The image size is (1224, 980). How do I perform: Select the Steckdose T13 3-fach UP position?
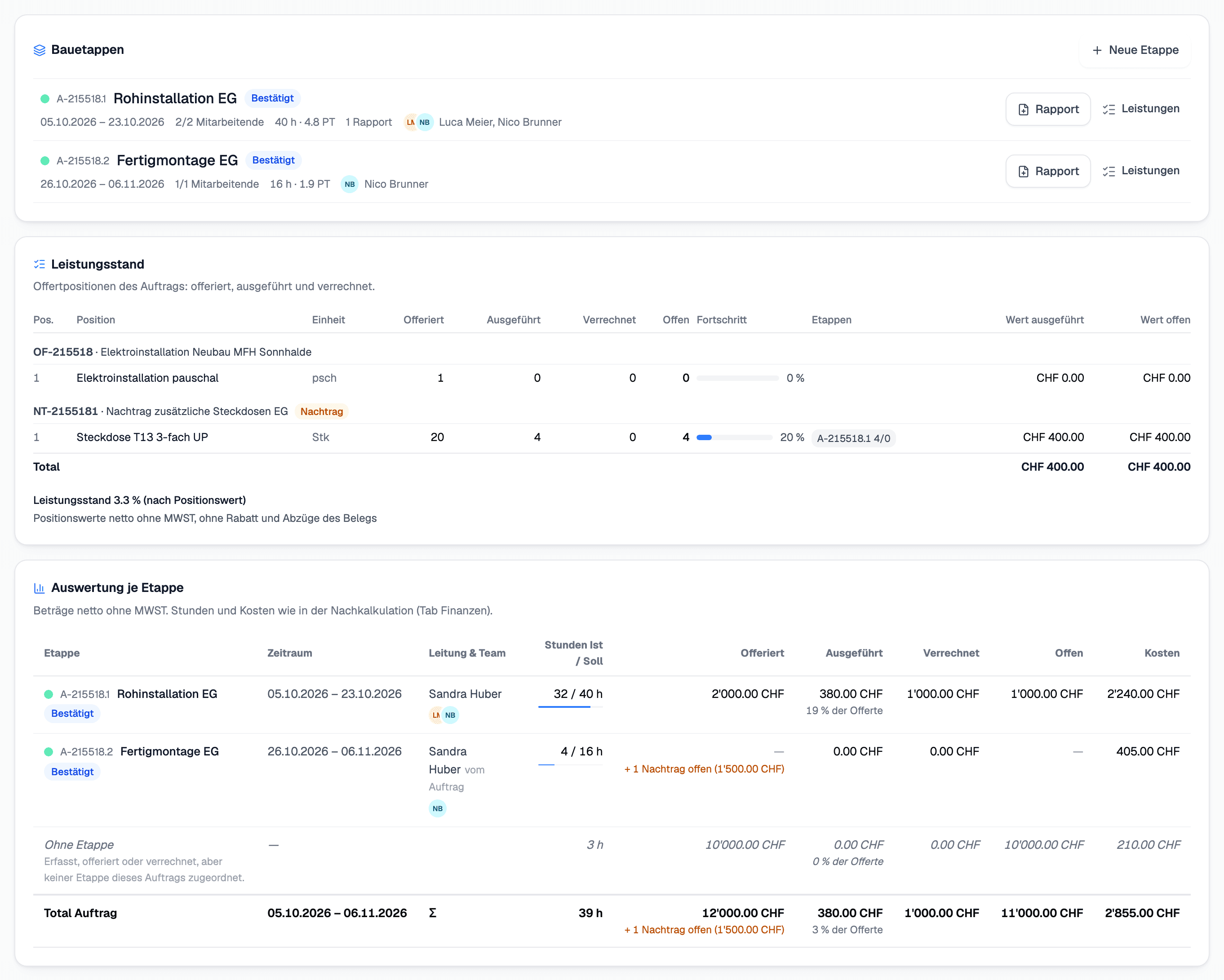[142, 437]
